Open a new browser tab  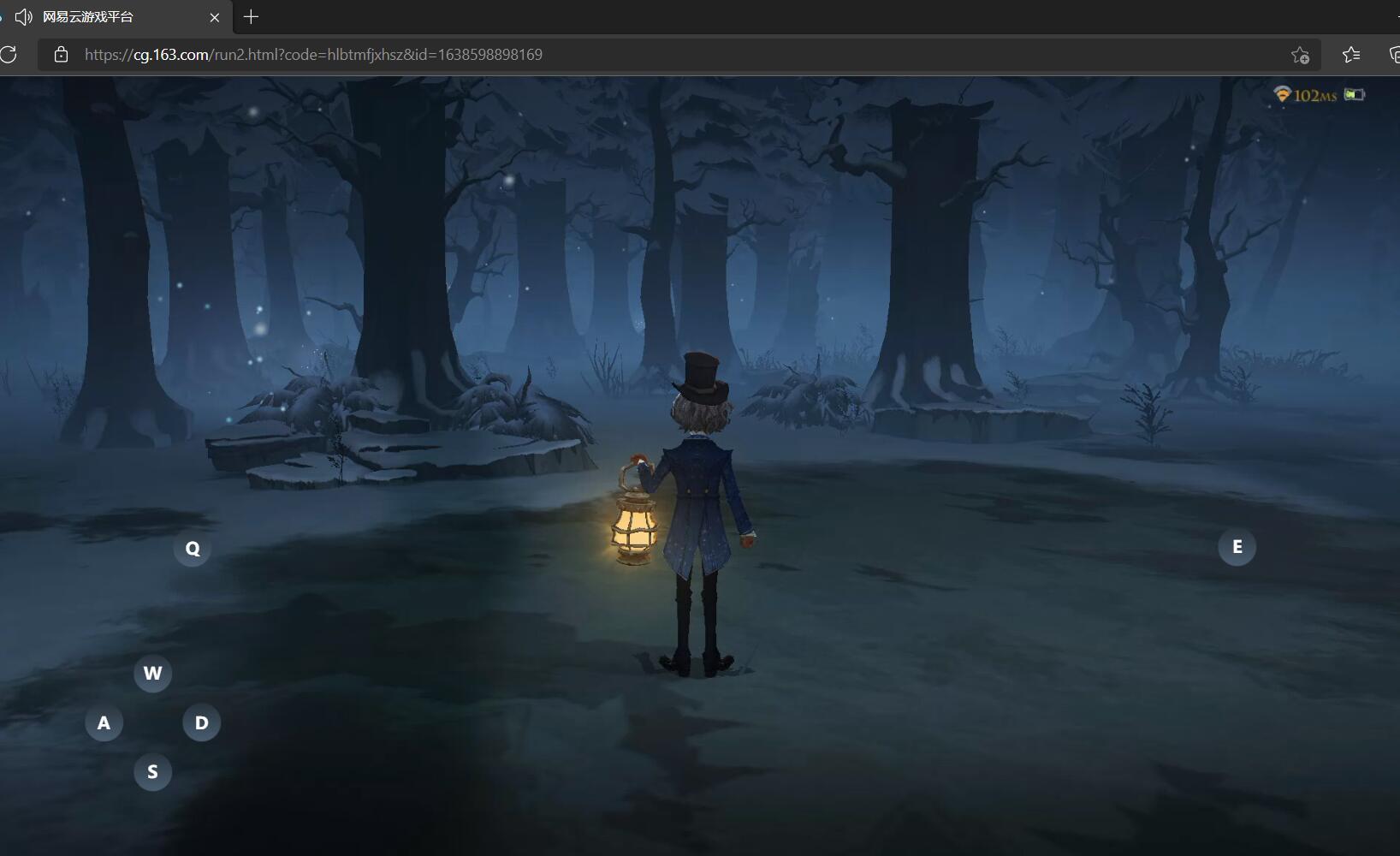251,16
